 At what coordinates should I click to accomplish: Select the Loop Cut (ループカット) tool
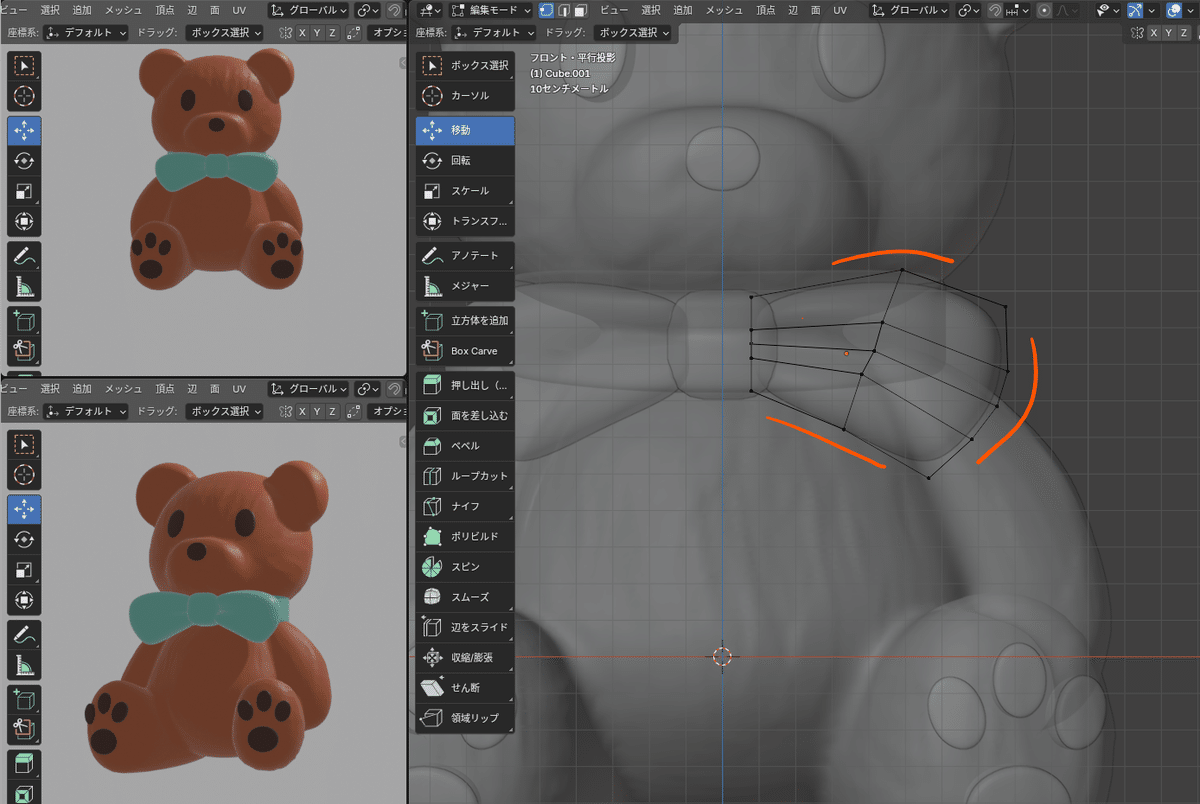(465, 476)
